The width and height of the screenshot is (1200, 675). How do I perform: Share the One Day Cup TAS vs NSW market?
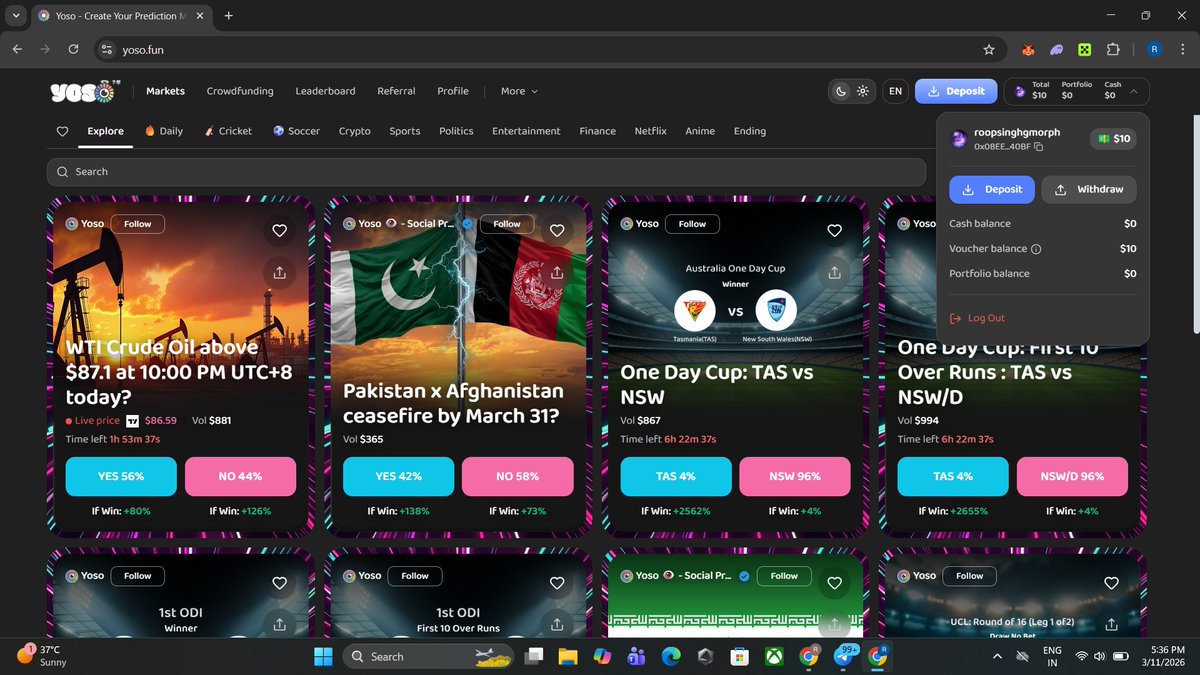tap(834, 272)
